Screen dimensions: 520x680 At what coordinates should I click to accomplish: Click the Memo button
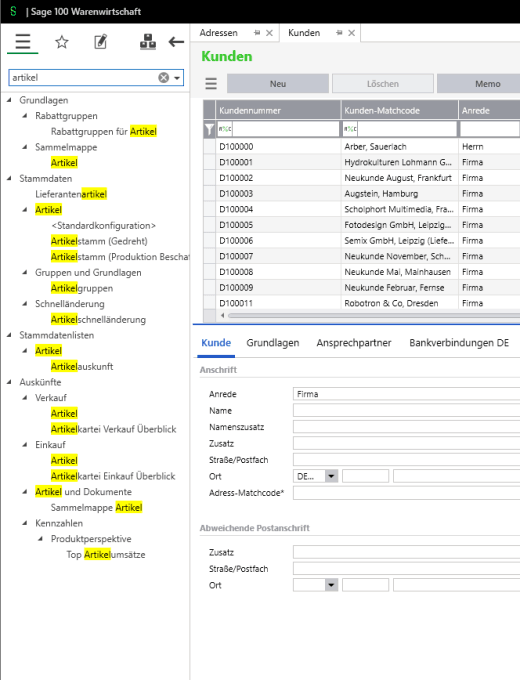(478, 84)
